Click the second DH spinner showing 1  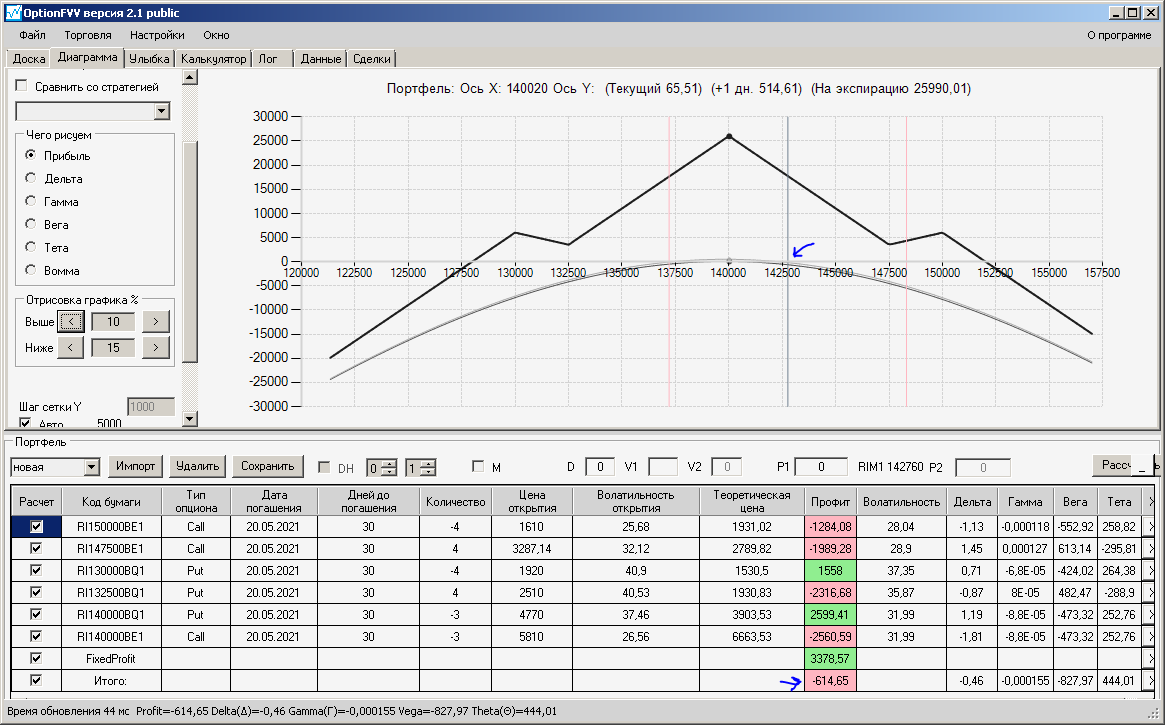421,468
